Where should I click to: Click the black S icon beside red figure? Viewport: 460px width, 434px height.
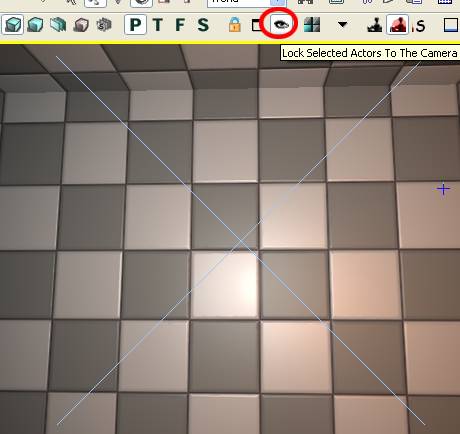420,26
